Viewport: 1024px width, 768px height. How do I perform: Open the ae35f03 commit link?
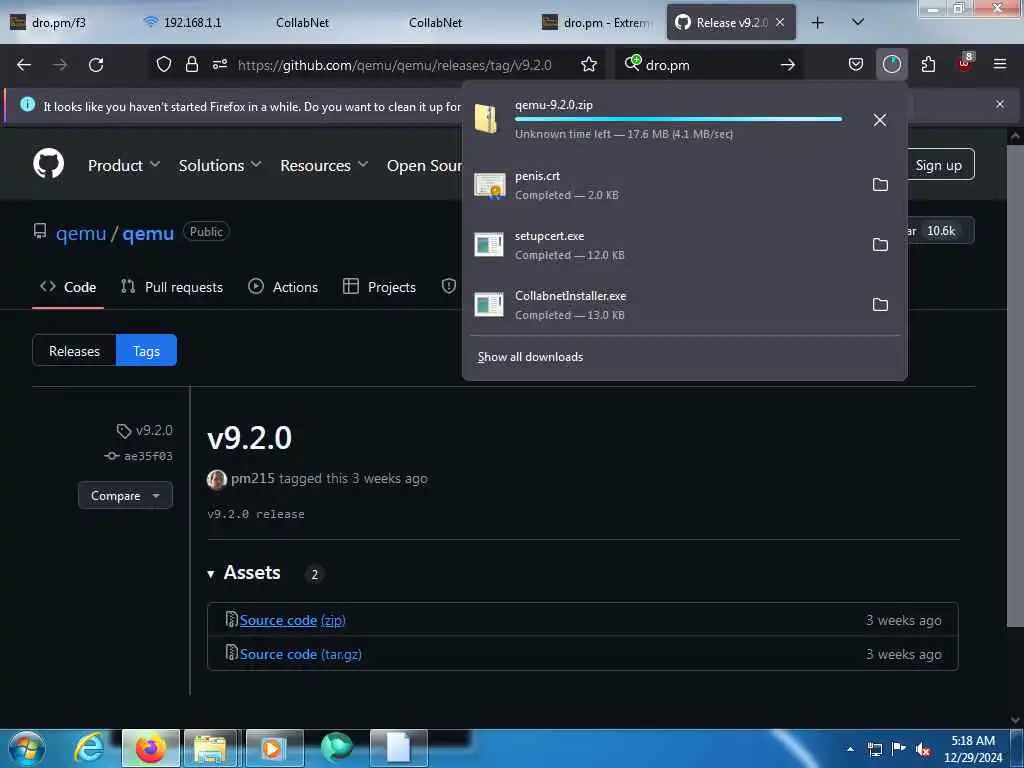(139, 456)
